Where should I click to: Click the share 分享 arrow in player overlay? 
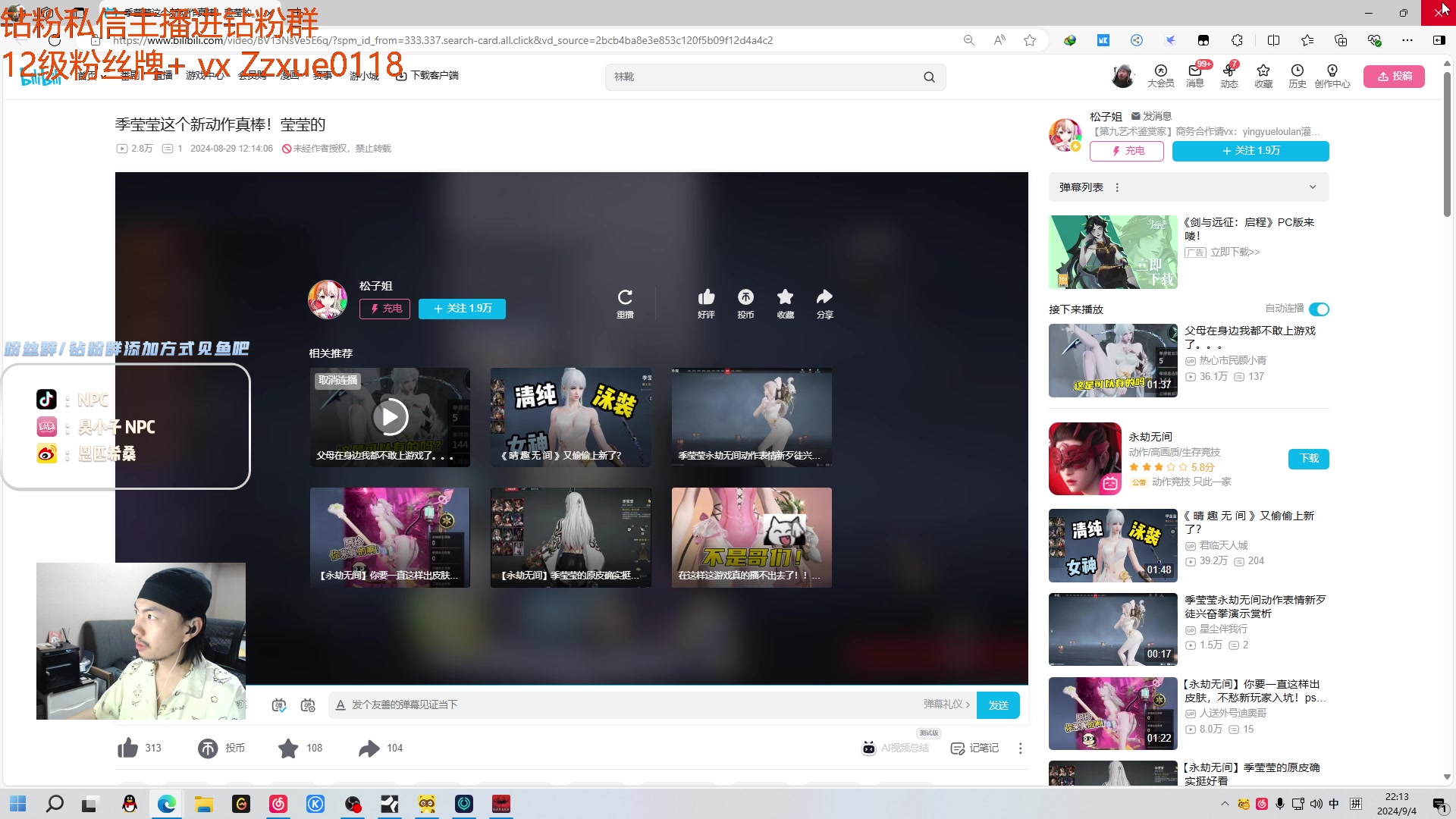(x=824, y=297)
